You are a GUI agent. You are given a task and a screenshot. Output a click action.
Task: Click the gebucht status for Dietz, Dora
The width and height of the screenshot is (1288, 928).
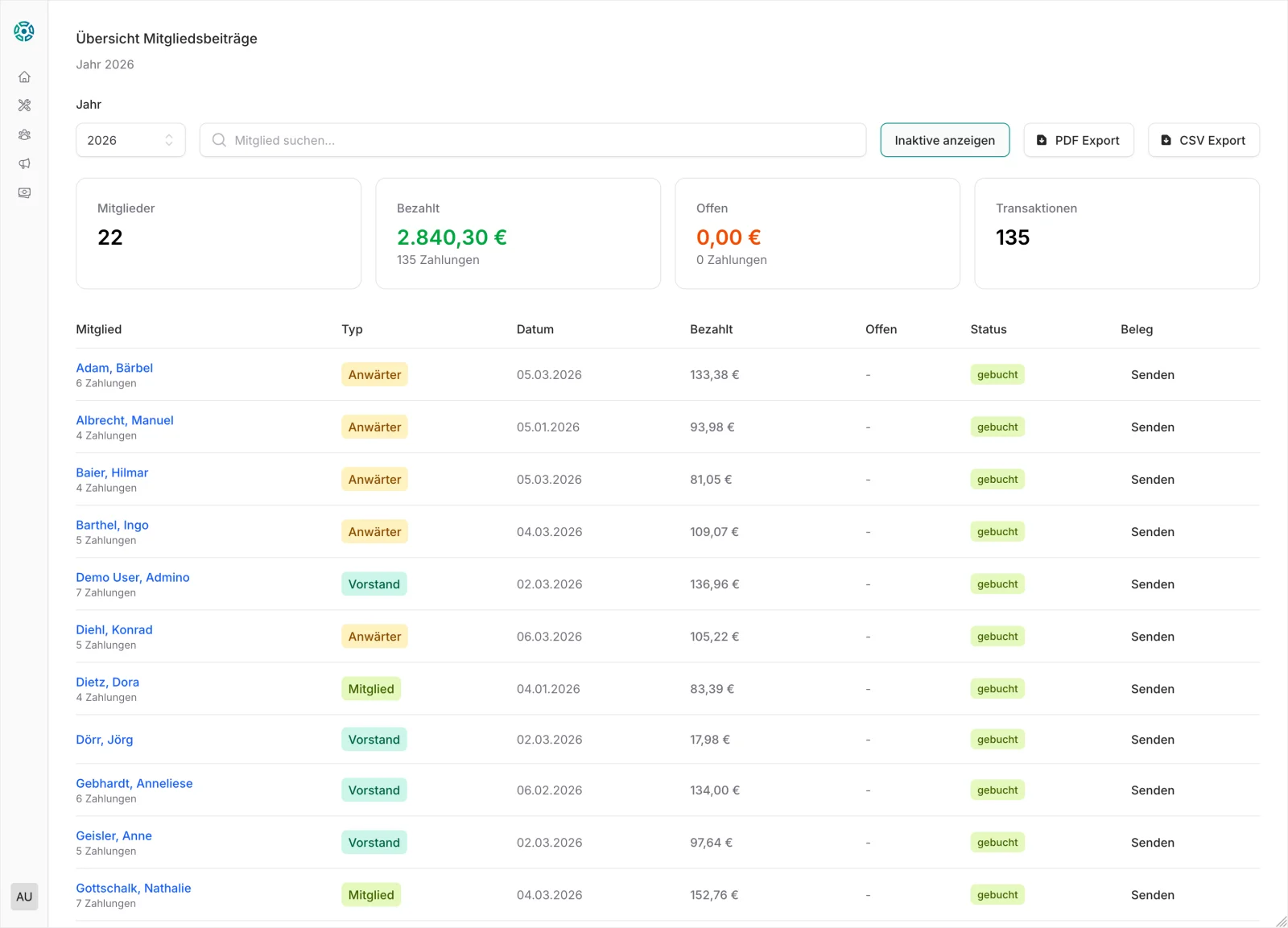click(x=997, y=689)
